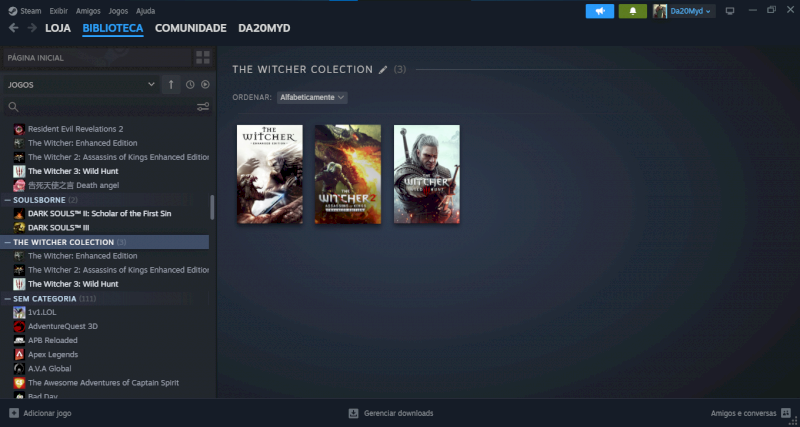Open the LOJA tab
This screenshot has height=427, width=800.
(58, 28)
